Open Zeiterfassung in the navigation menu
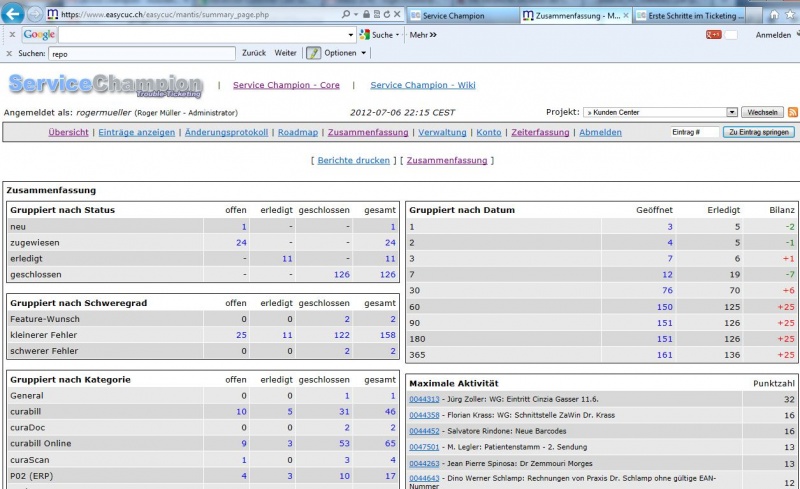 click(x=540, y=132)
